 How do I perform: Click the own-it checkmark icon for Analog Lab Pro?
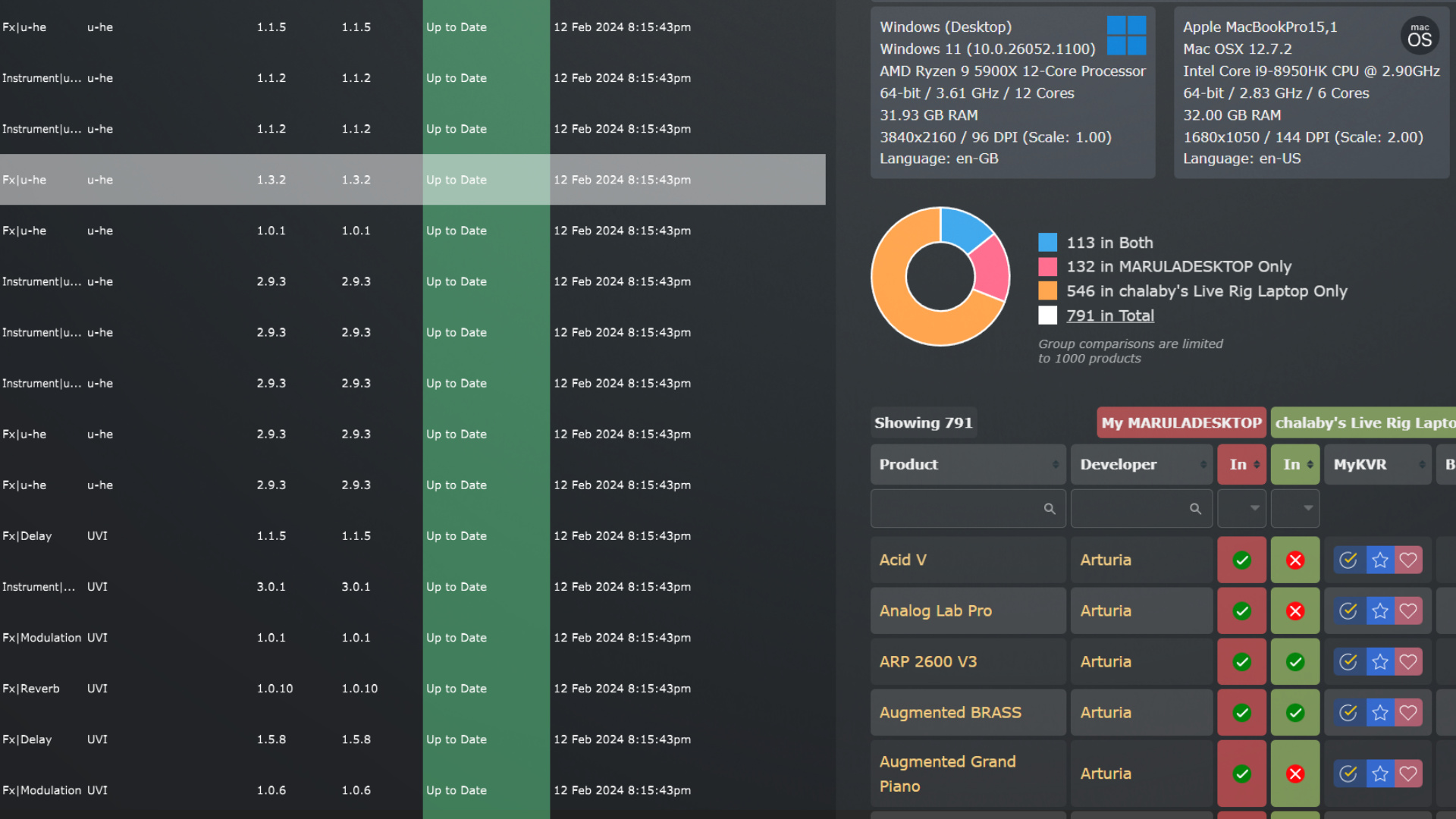pos(1348,611)
